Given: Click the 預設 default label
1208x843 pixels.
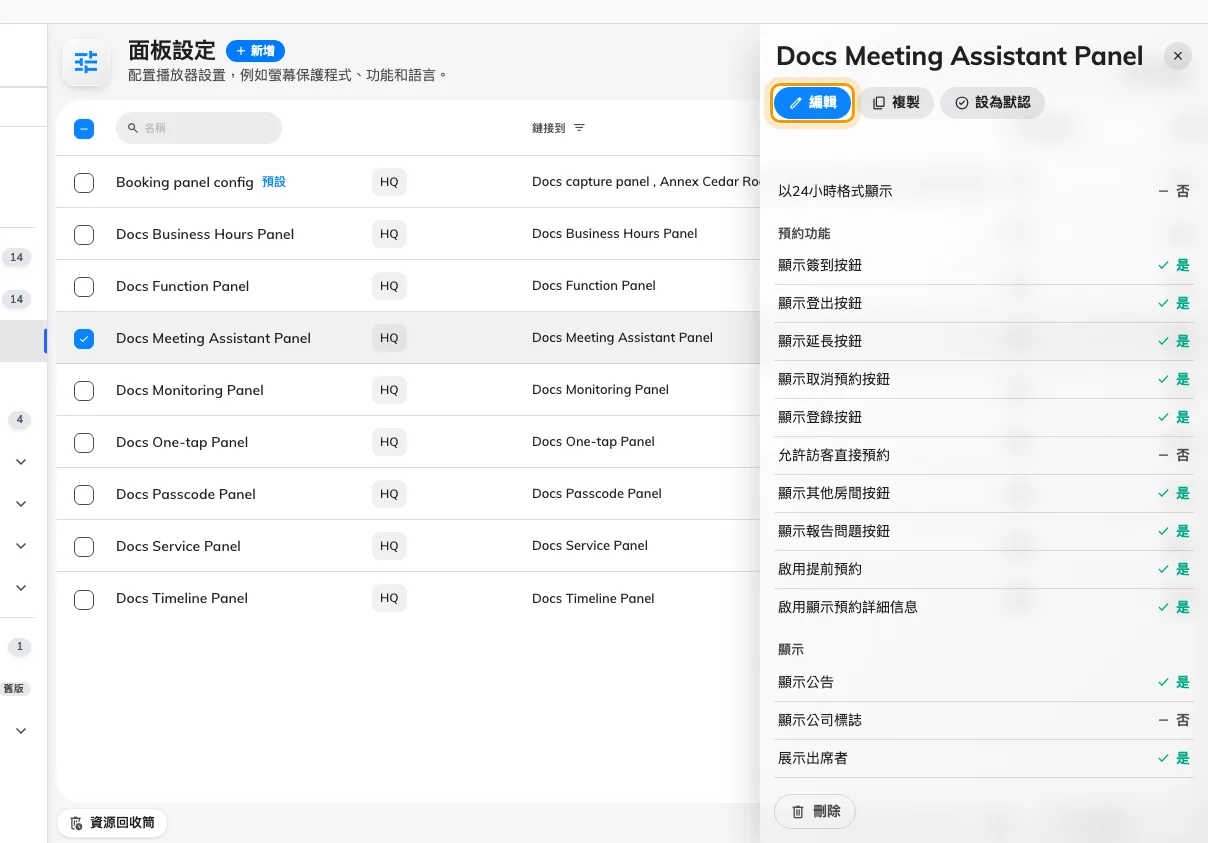Looking at the screenshot, I should (x=274, y=182).
